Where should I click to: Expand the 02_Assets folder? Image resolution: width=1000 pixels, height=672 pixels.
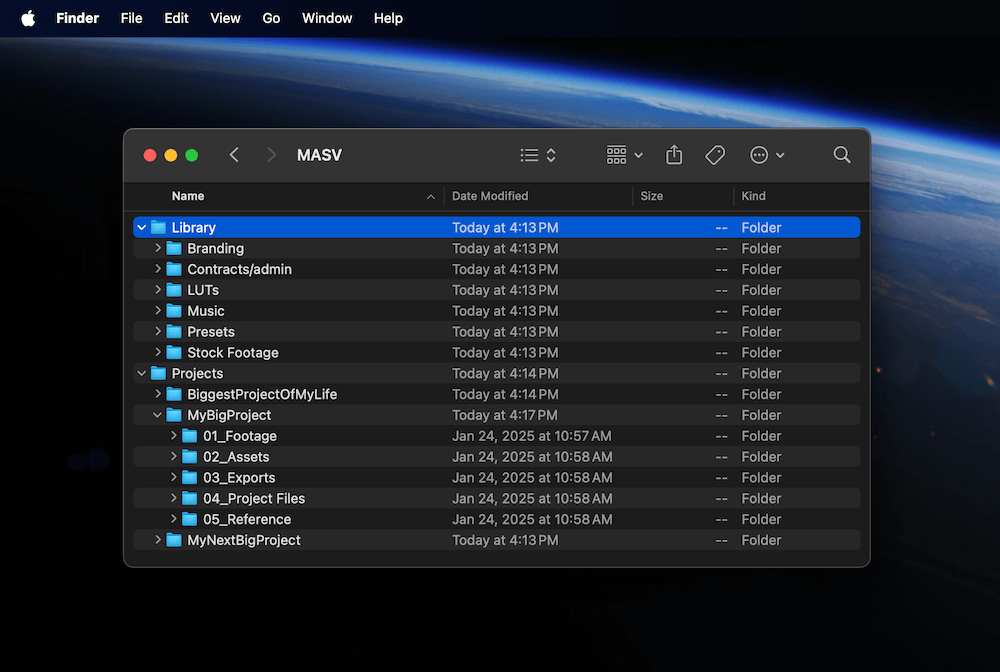click(x=173, y=457)
